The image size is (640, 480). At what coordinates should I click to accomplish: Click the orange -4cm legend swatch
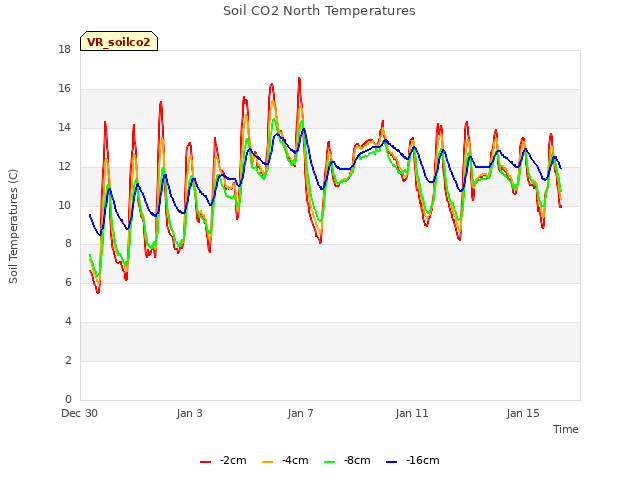click(x=267, y=462)
